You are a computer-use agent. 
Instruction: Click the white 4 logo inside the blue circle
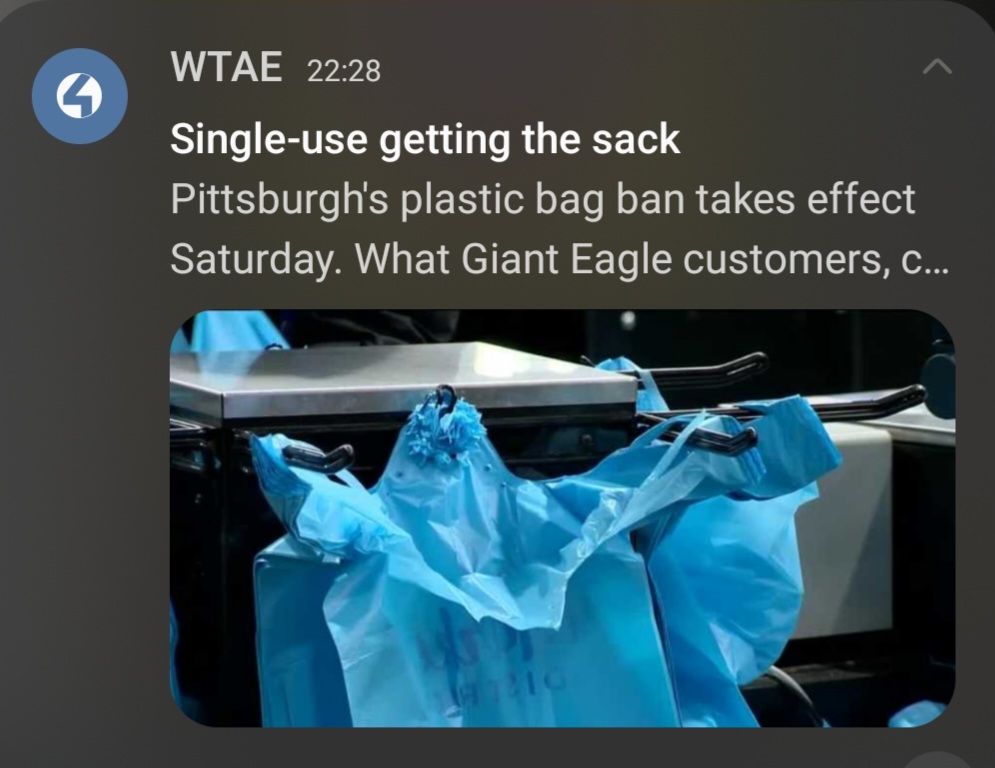(80, 96)
